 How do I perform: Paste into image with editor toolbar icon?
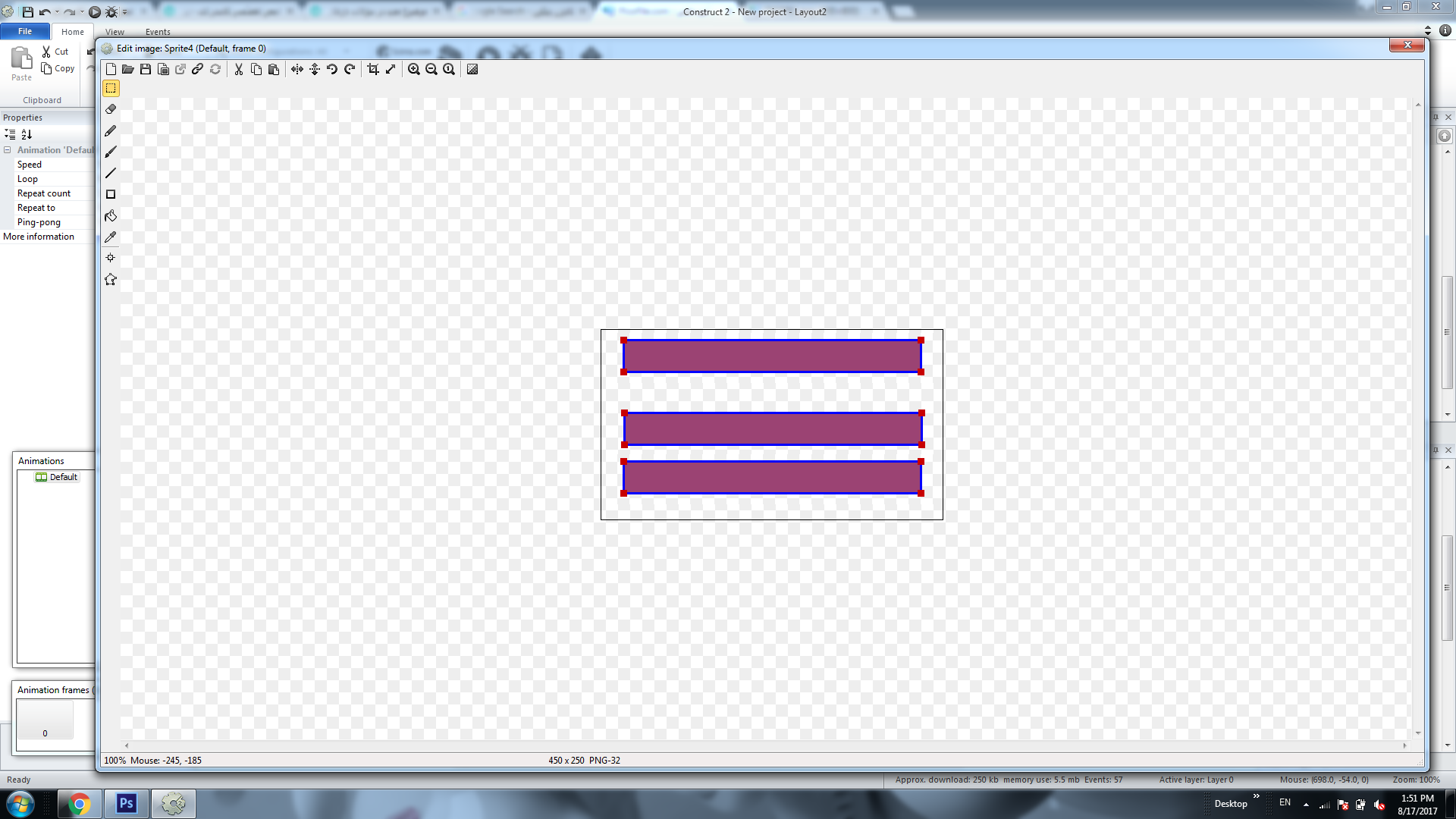[x=274, y=69]
